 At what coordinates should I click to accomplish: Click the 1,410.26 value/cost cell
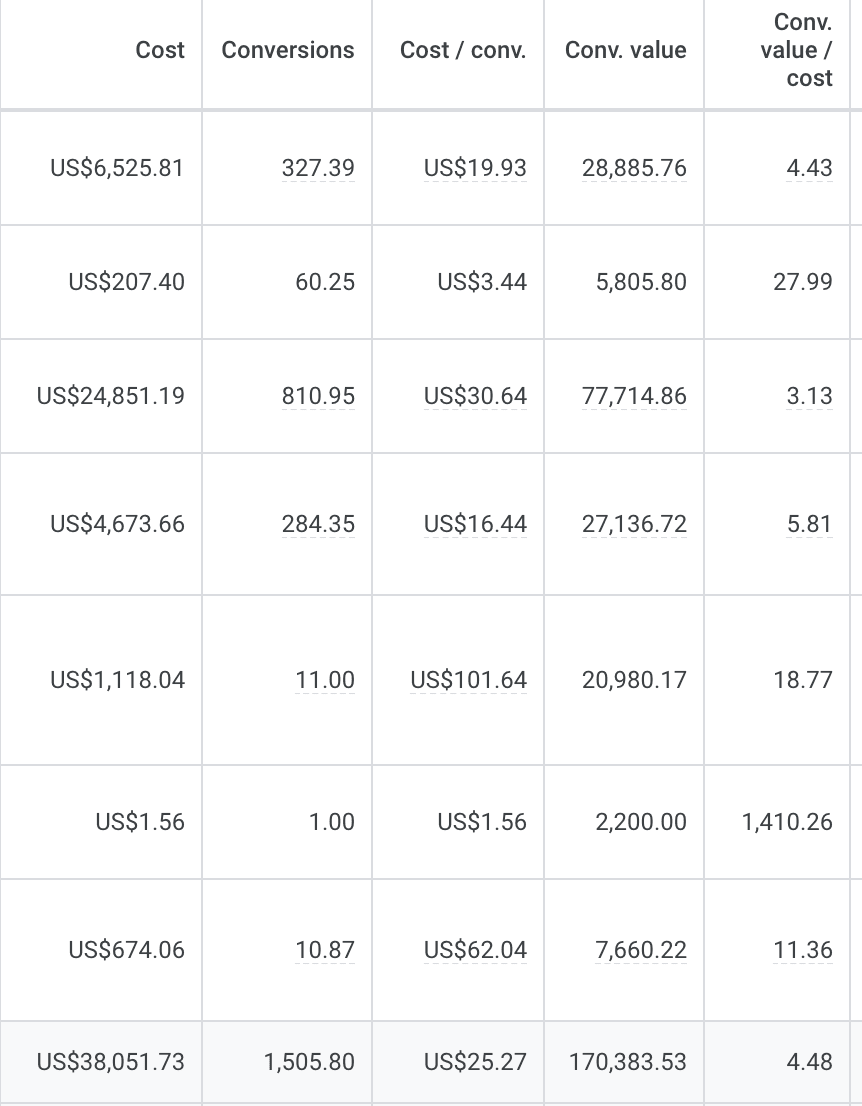pos(787,822)
